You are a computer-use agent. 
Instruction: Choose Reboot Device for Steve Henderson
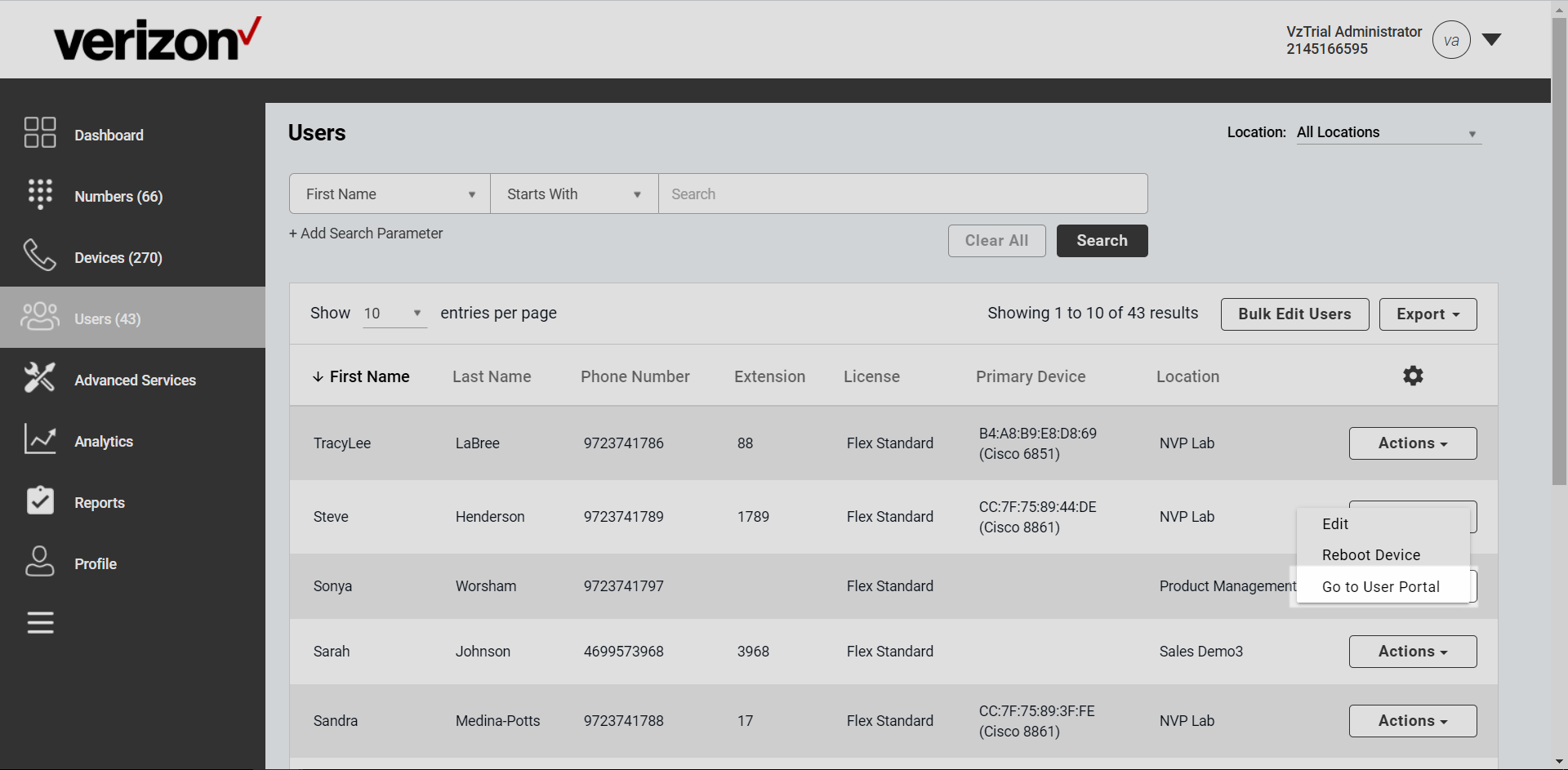pyautogui.click(x=1371, y=554)
